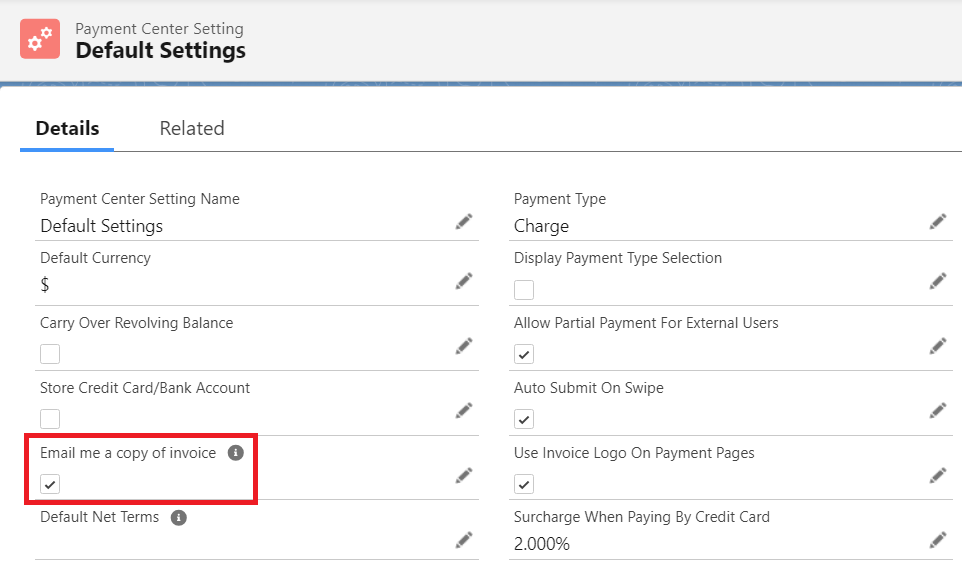Edit the Auto Submit On Swipe setting
The height and width of the screenshot is (565, 962).
(937, 410)
